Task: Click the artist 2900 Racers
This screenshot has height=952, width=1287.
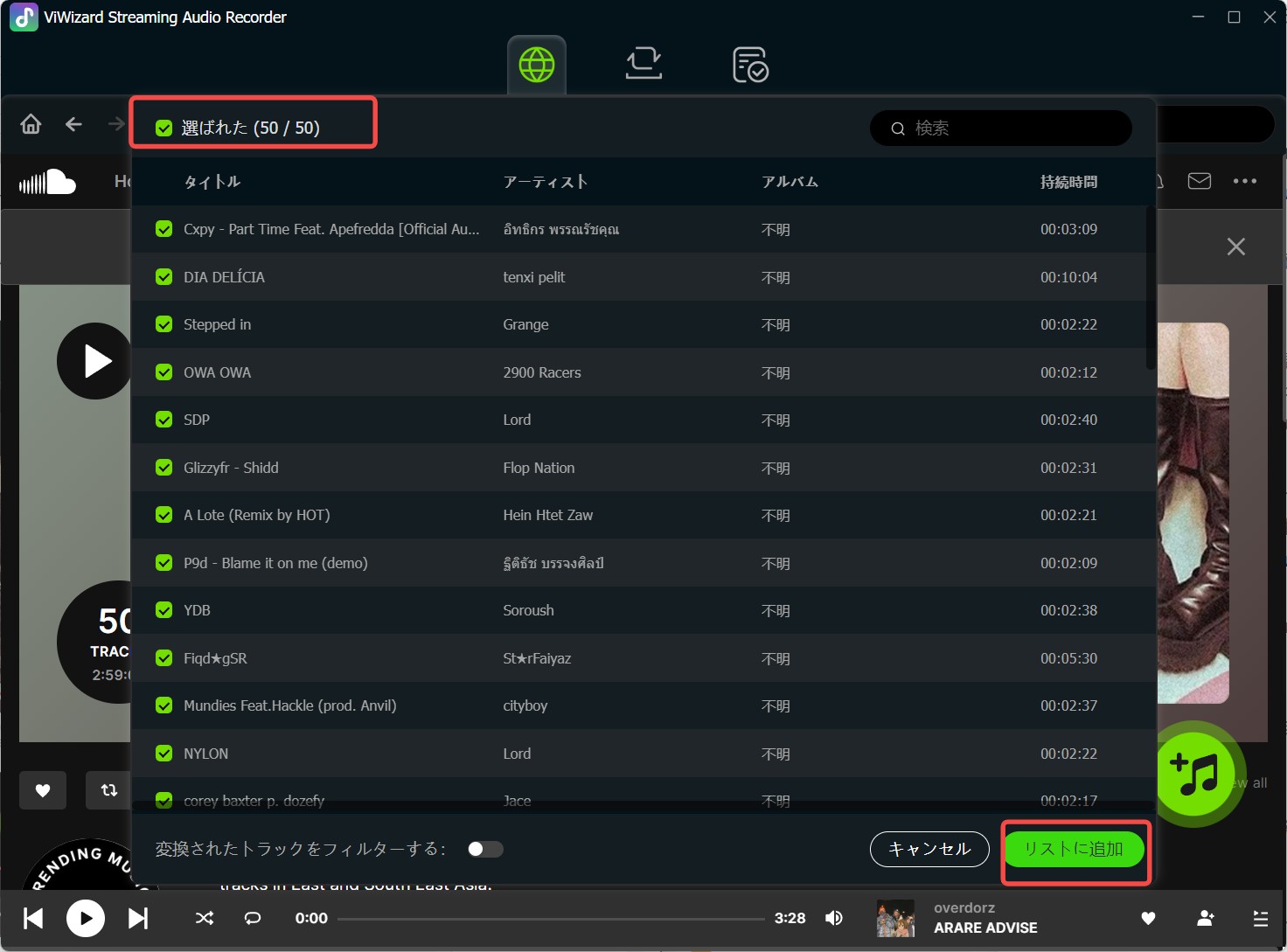Action: click(542, 372)
